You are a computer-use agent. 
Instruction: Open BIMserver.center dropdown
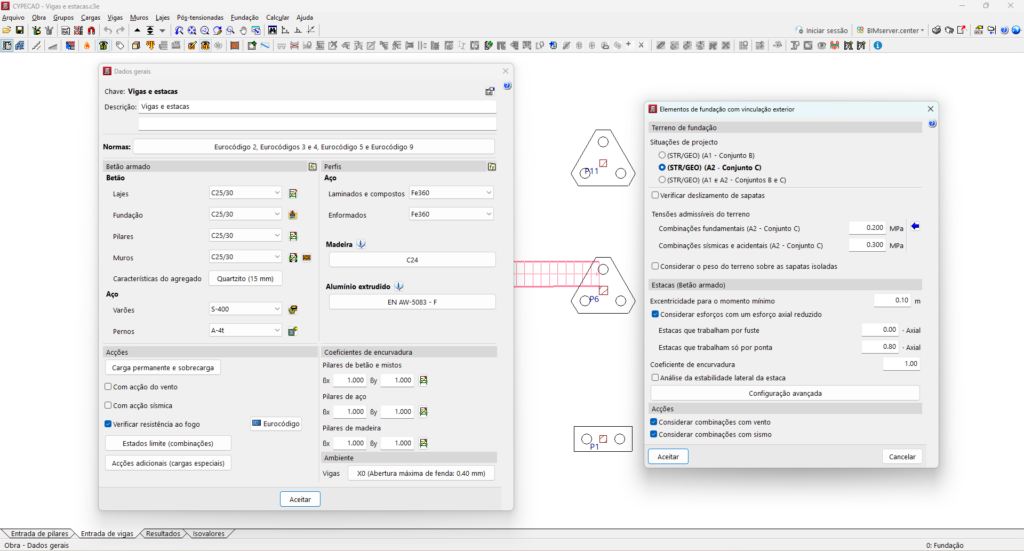[891, 30]
